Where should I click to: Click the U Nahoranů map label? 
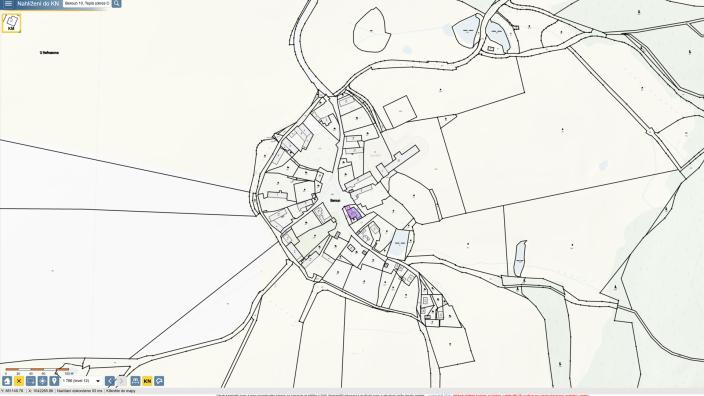click(x=49, y=53)
